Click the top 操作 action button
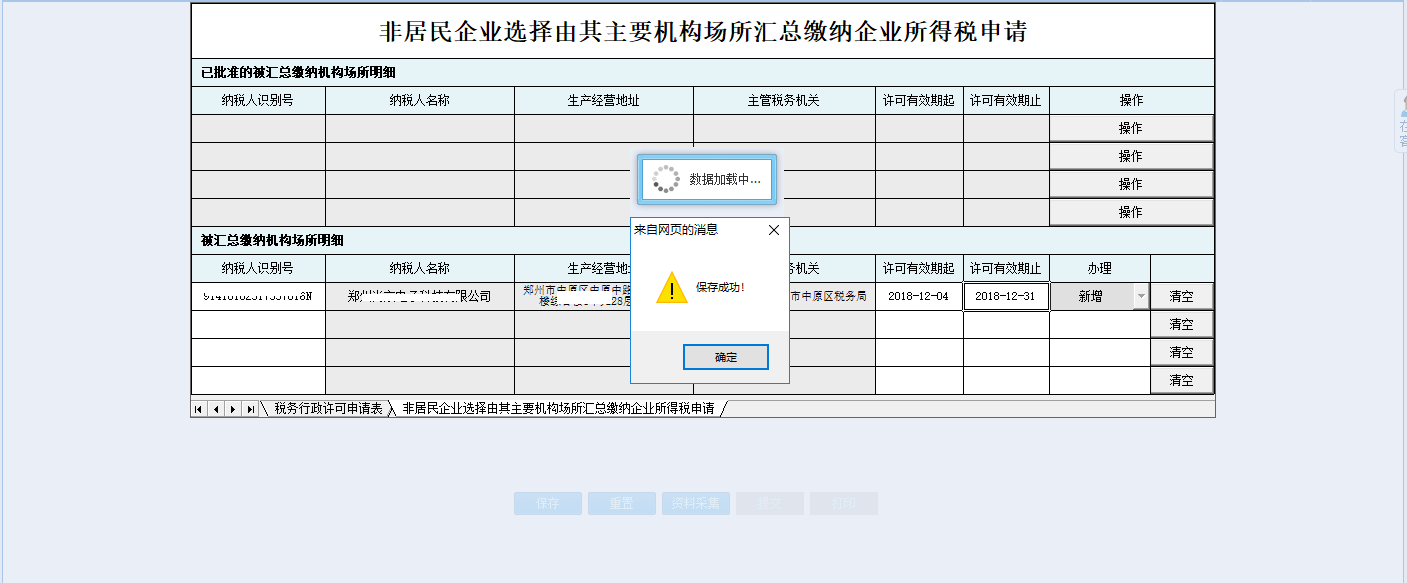Viewport: 1407px width, 583px height. point(1130,128)
